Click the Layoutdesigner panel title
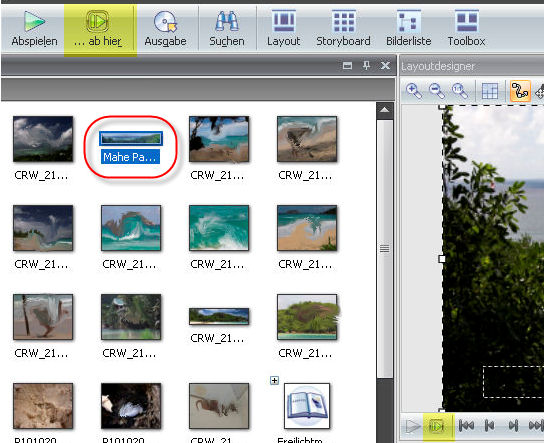The height and width of the screenshot is (443, 544). click(437, 66)
